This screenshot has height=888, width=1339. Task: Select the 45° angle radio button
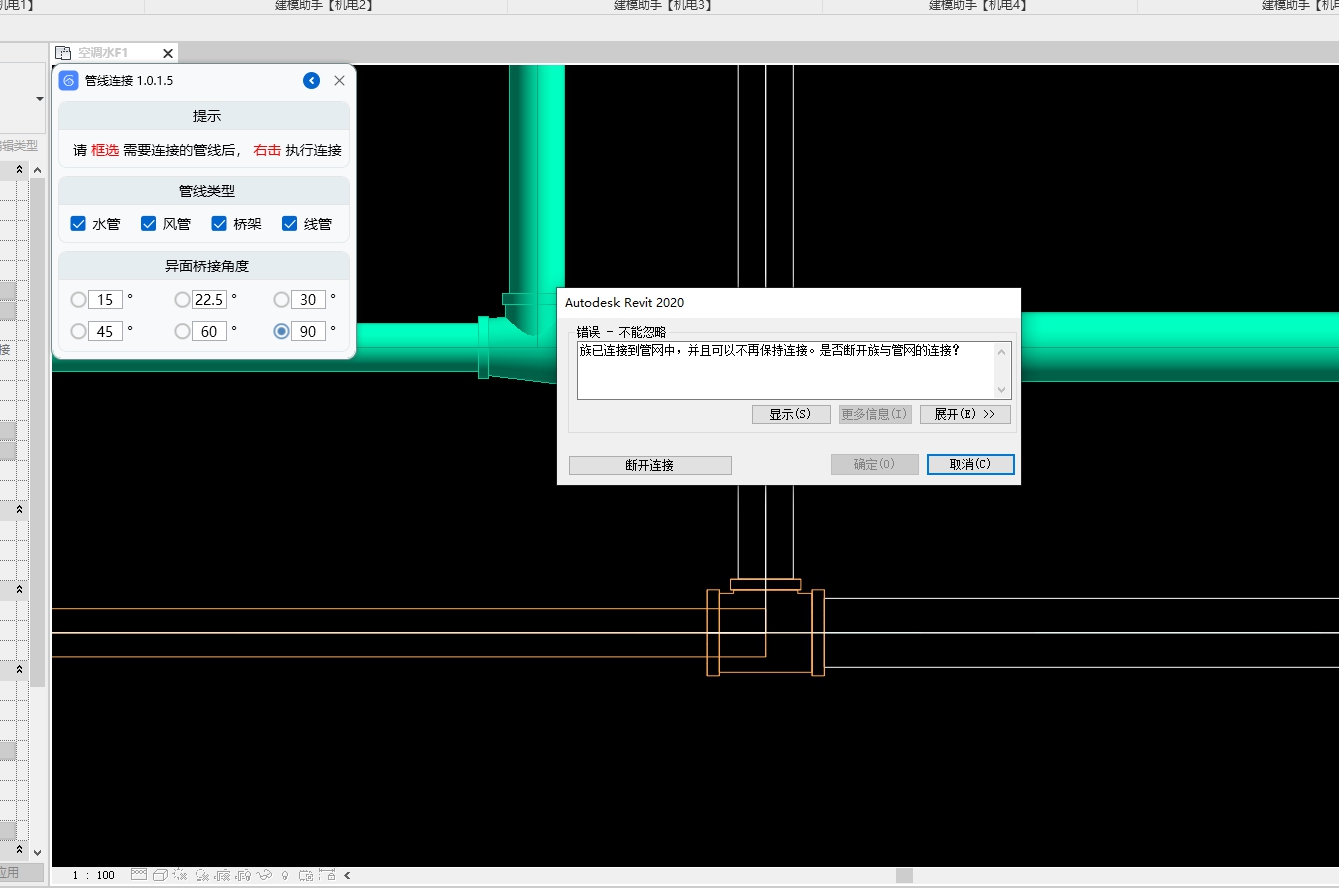click(79, 331)
